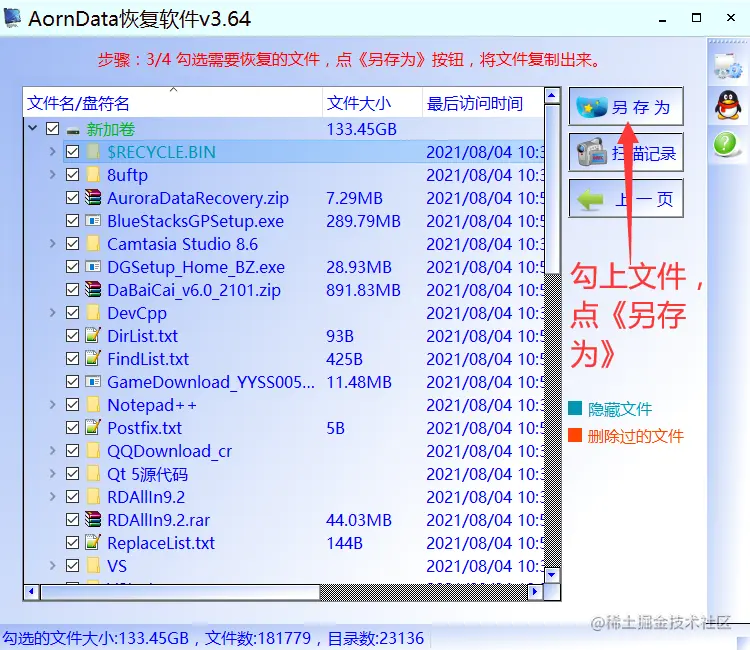Screen dimensions: 750x650
Task: Click the exe icon for BlueStacksGPSetup.exe
Action: click(93, 220)
